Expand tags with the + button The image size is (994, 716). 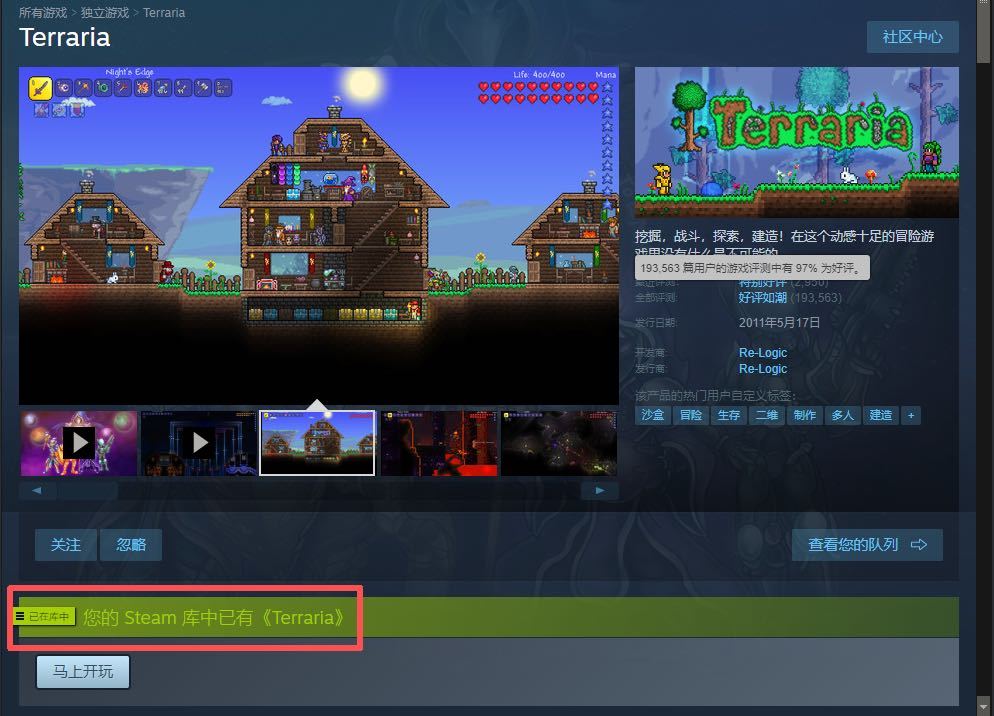click(910, 415)
